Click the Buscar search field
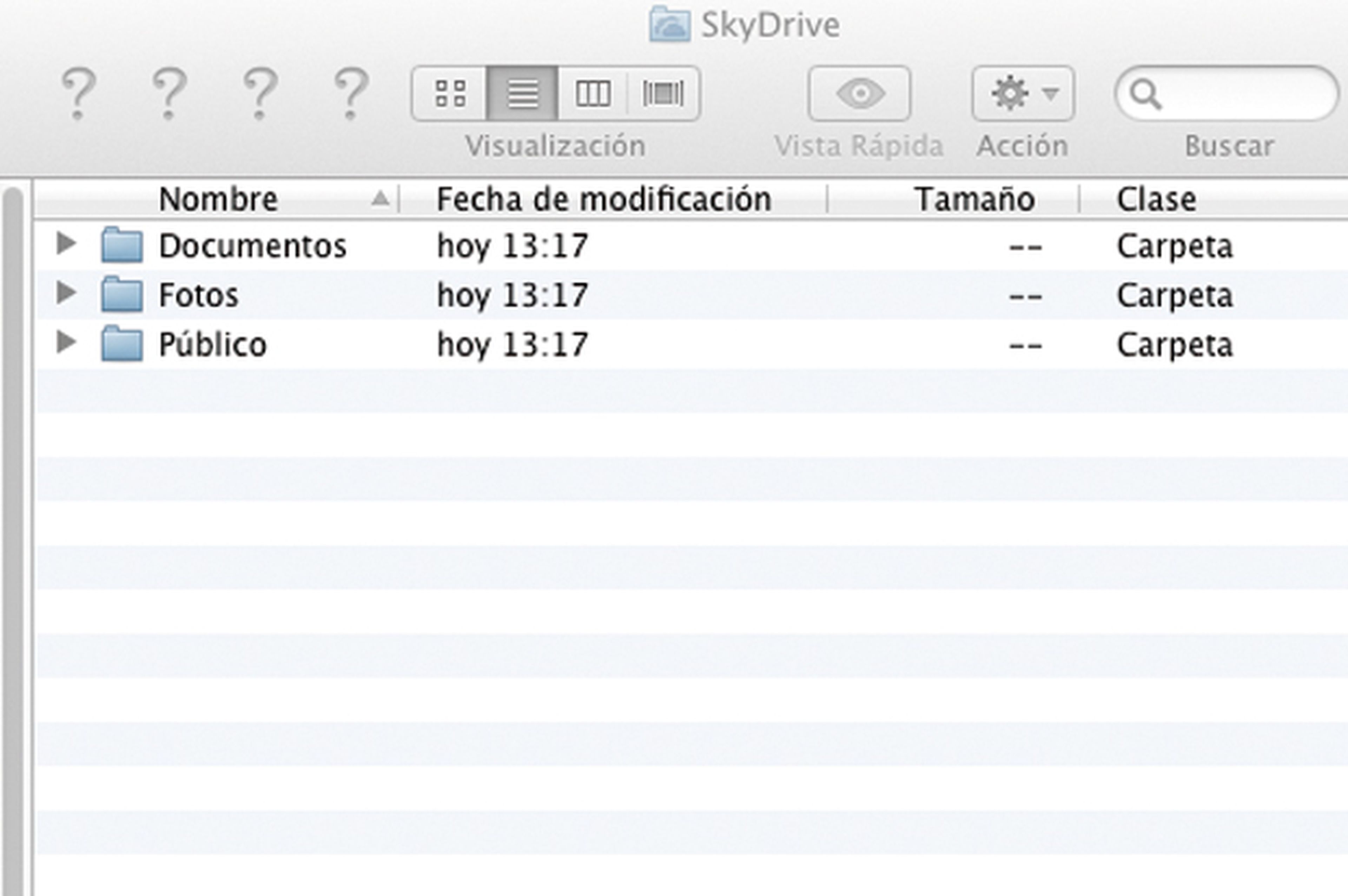The height and width of the screenshot is (896, 1348). (1226, 93)
